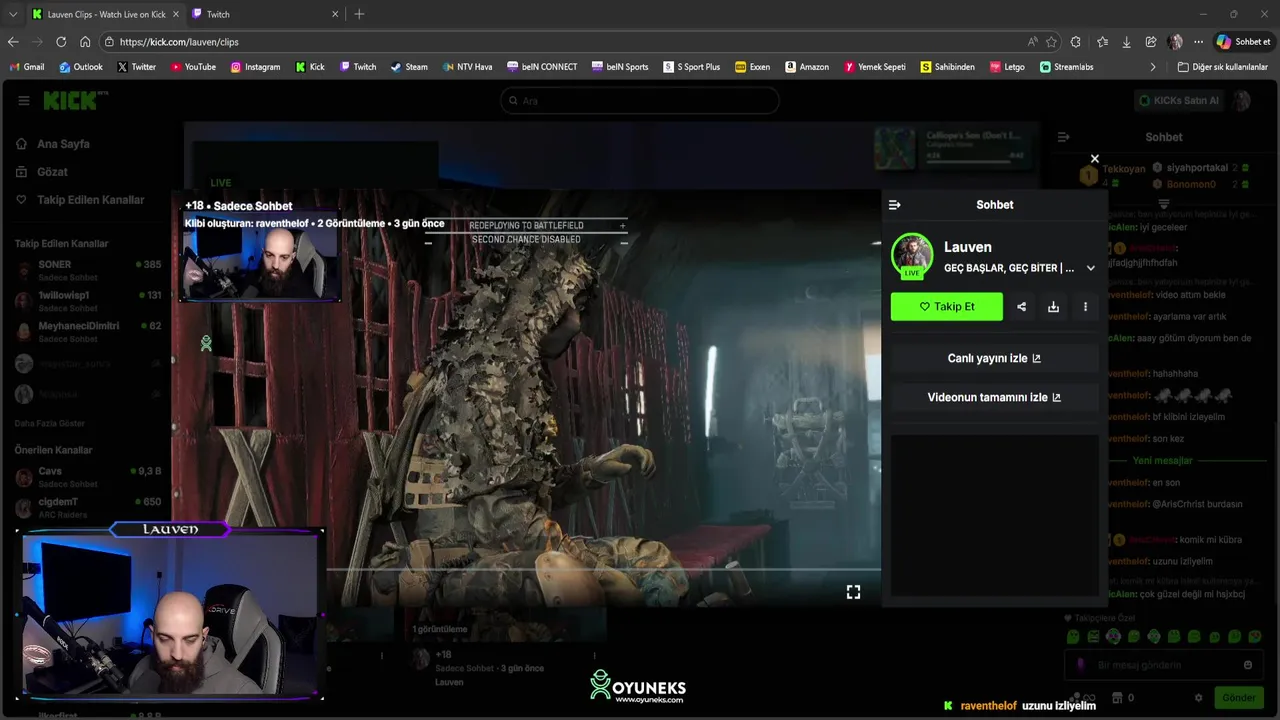This screenshot has height=720, width=1280.
Task: Open the Kick sidebar hamburger menu
Action: (23, 101)
